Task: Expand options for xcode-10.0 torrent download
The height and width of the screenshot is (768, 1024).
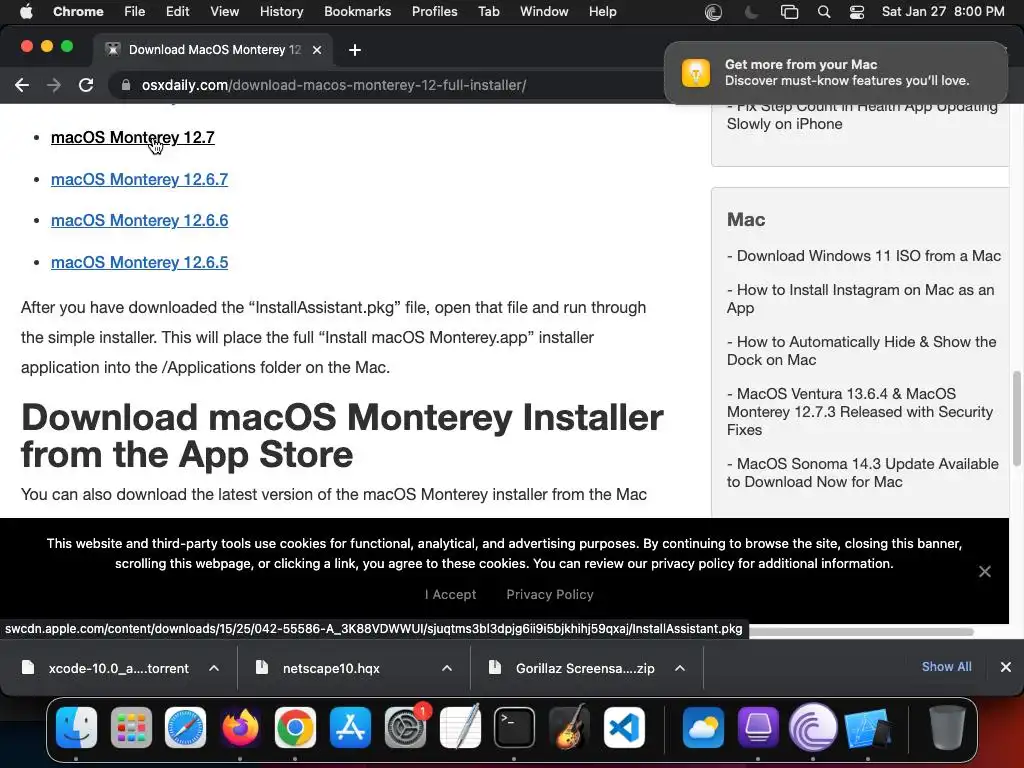Action: click(214, 668)
